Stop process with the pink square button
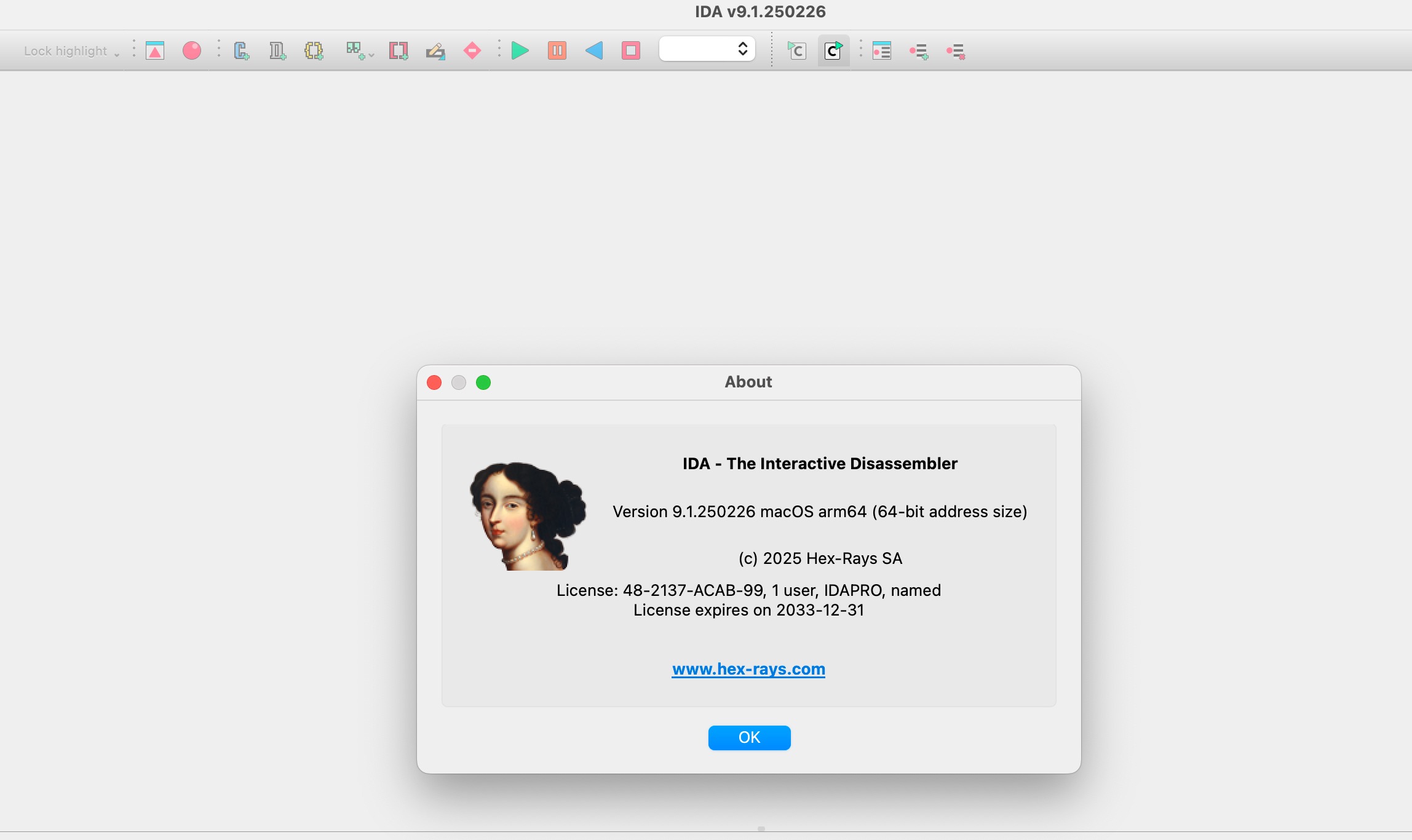This screenshot has height=840, width=1412. pyautogui.click(x=631, y=50)
